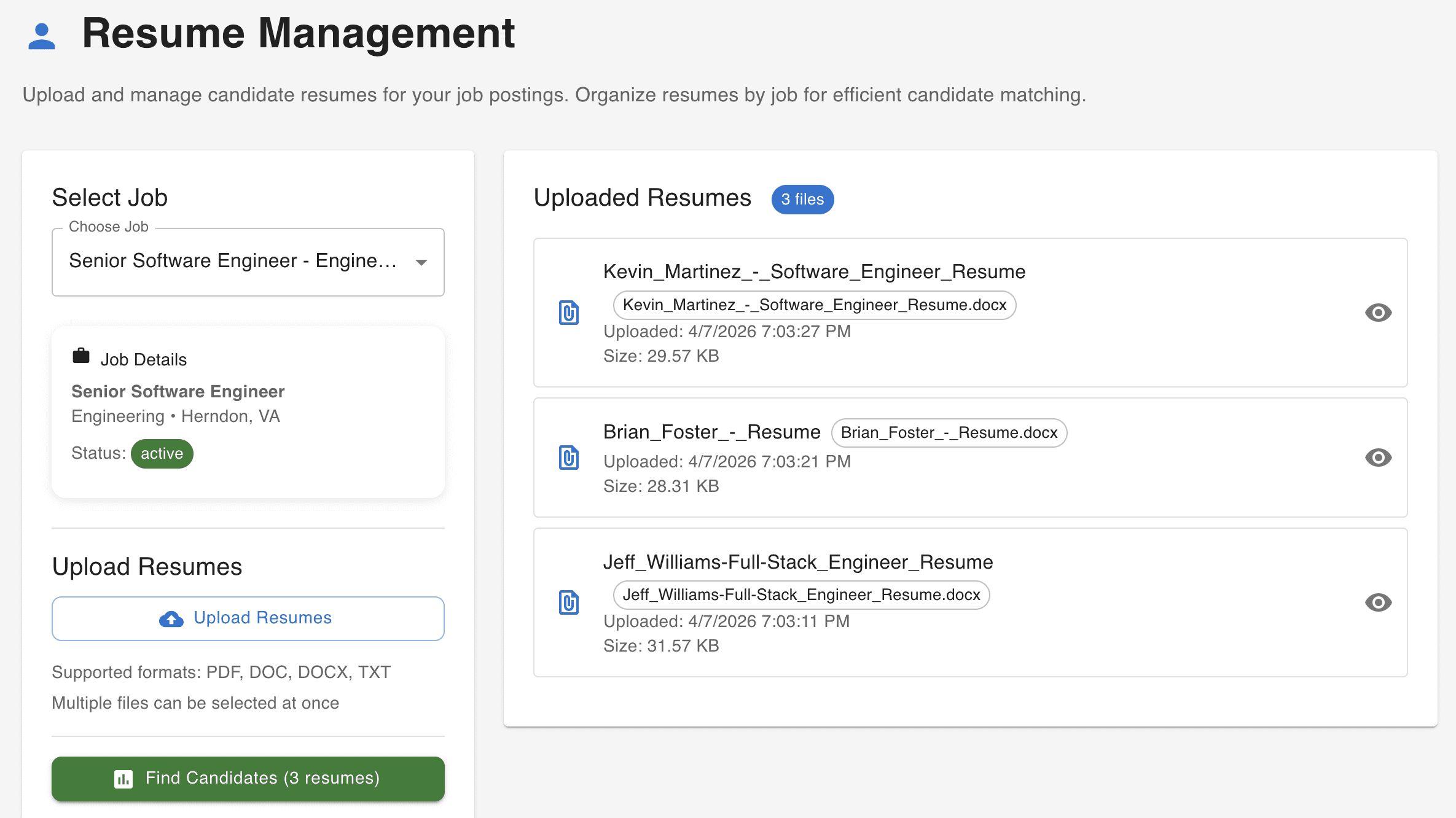This screenshot has height=818, width=1456.
Task: Select the Brian_Foster_-_Resume title
Action: point(712,432)
